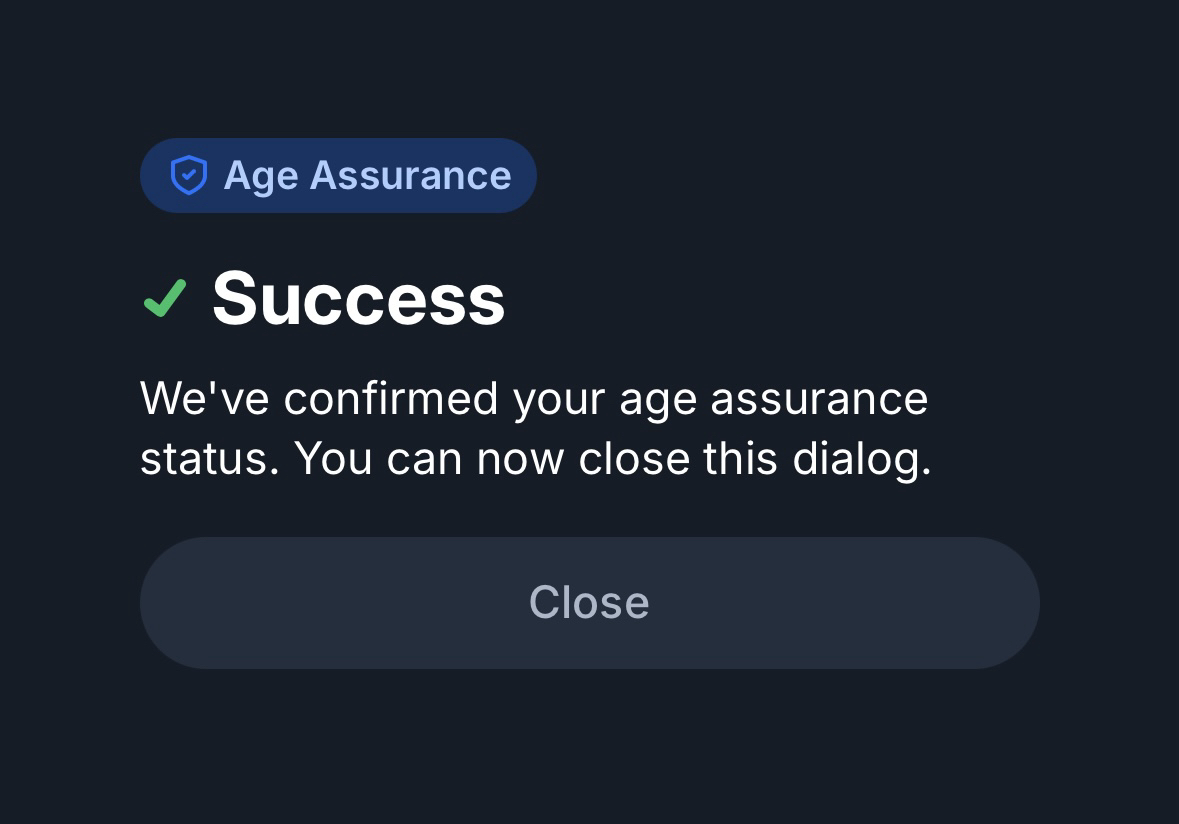
Task: Click "We've confirmed your age assurance" line
Action: (x=534, y=398)
